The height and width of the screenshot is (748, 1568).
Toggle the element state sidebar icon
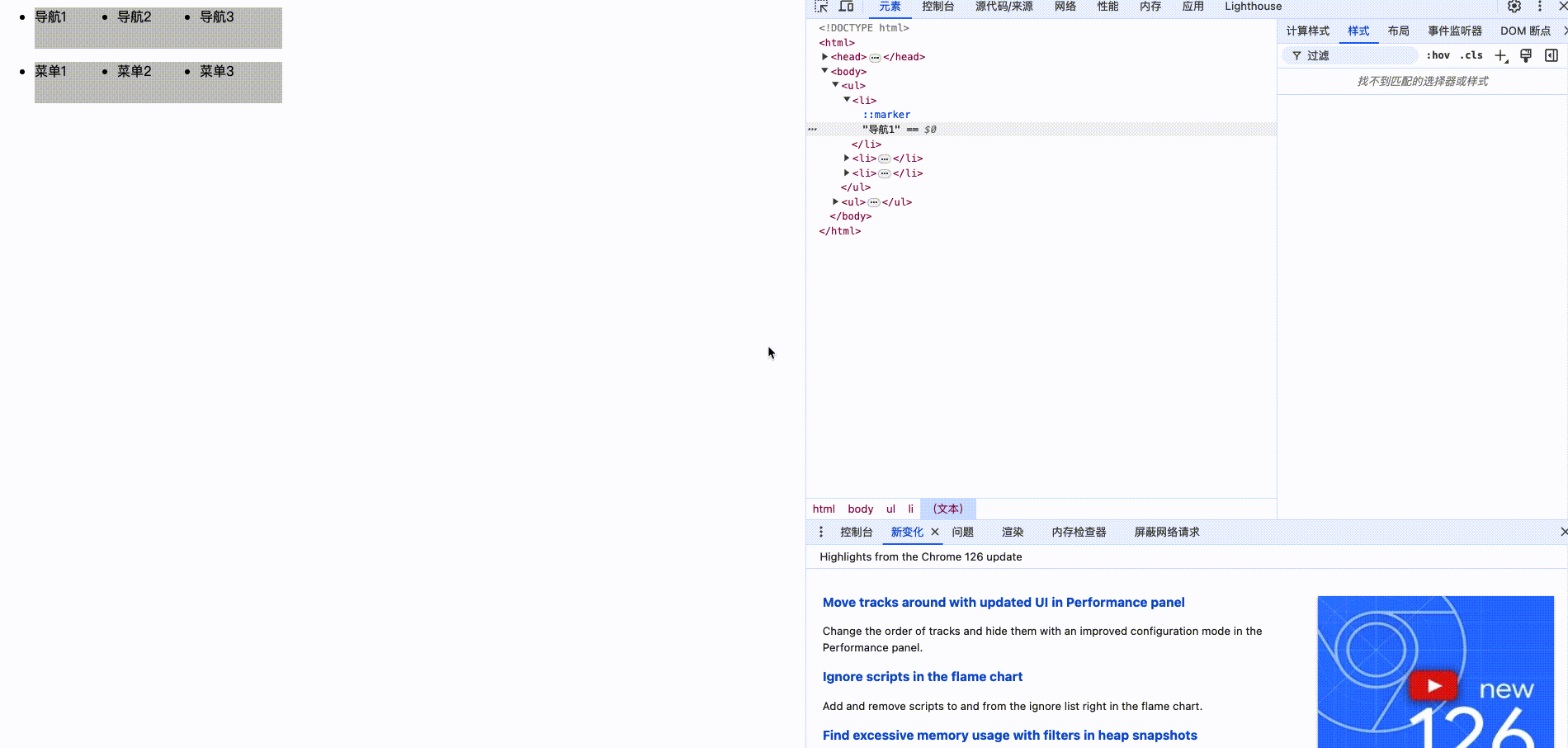coord(1551,55)
